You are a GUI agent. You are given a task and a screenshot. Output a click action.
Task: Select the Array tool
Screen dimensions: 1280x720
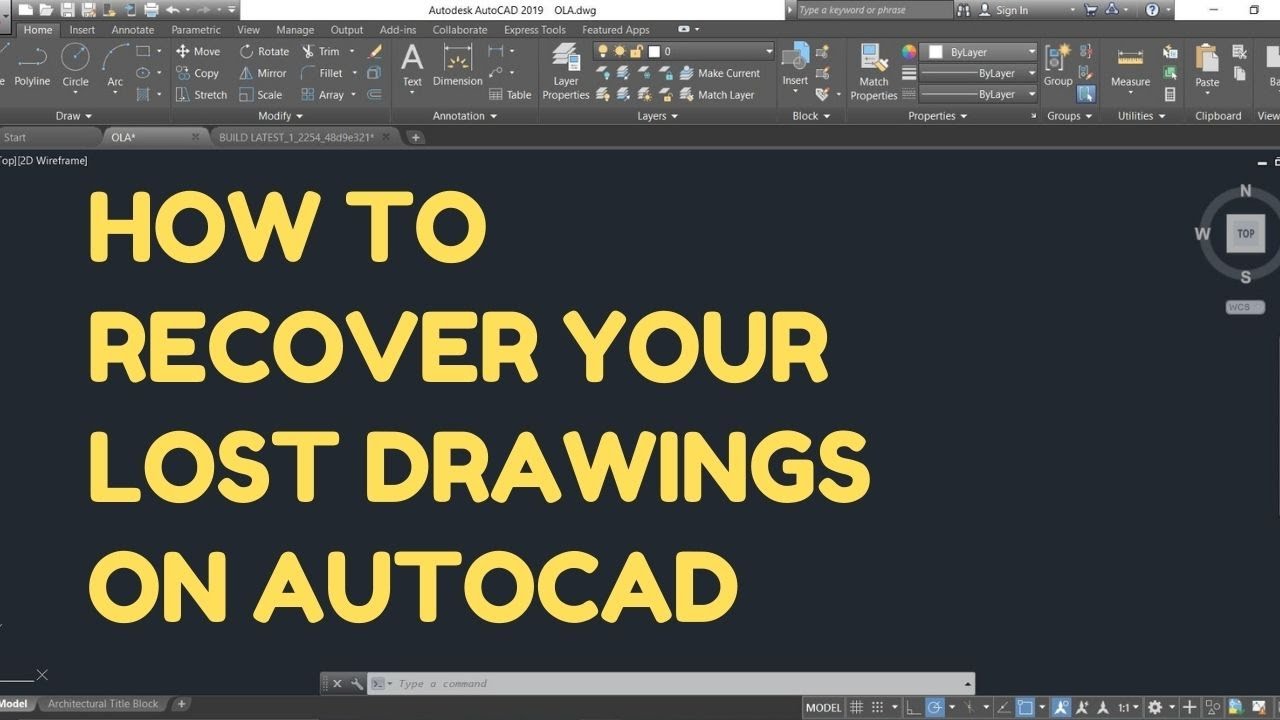point(322,95)
